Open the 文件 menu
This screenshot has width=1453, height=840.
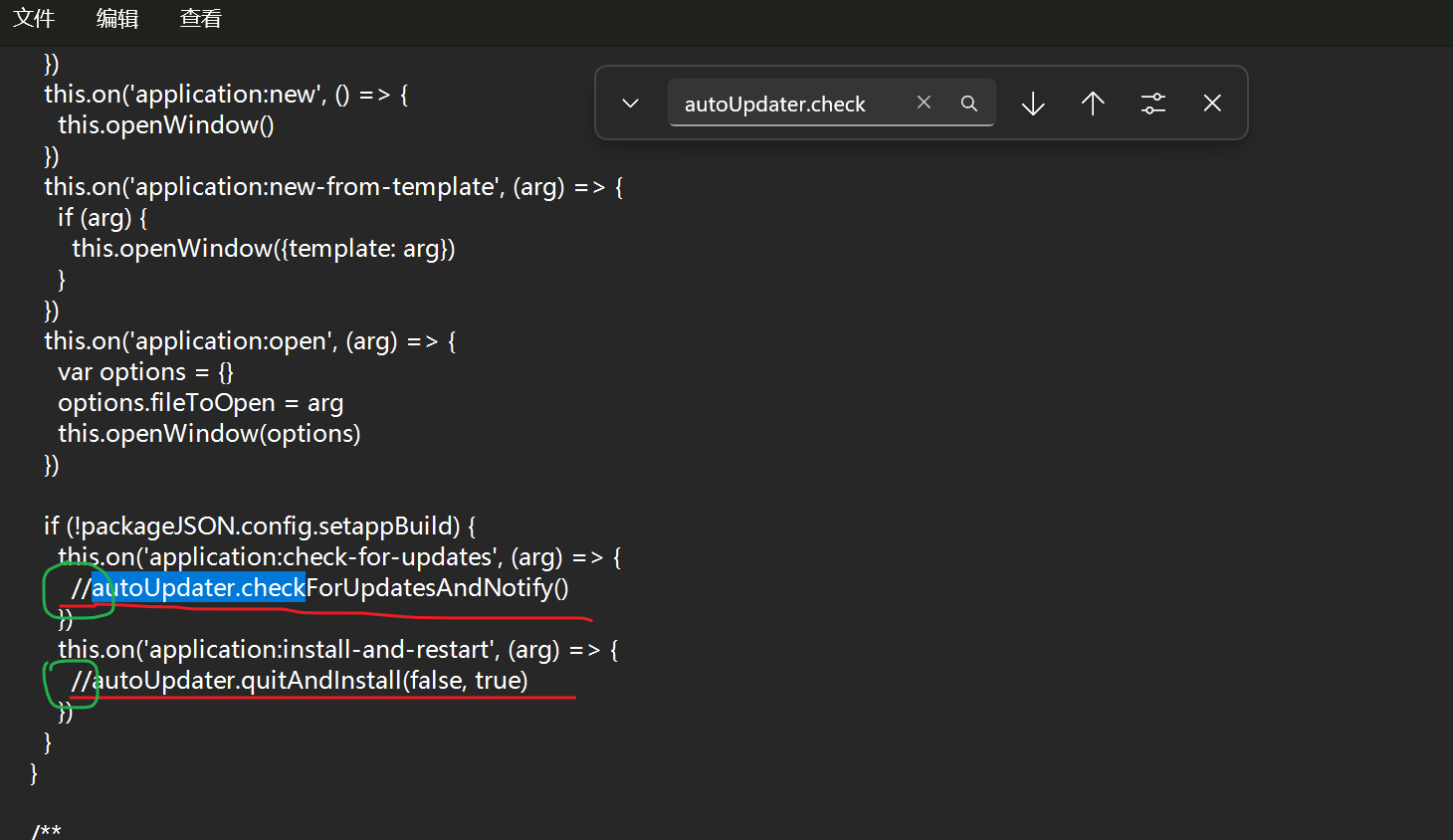click(34, 18)
